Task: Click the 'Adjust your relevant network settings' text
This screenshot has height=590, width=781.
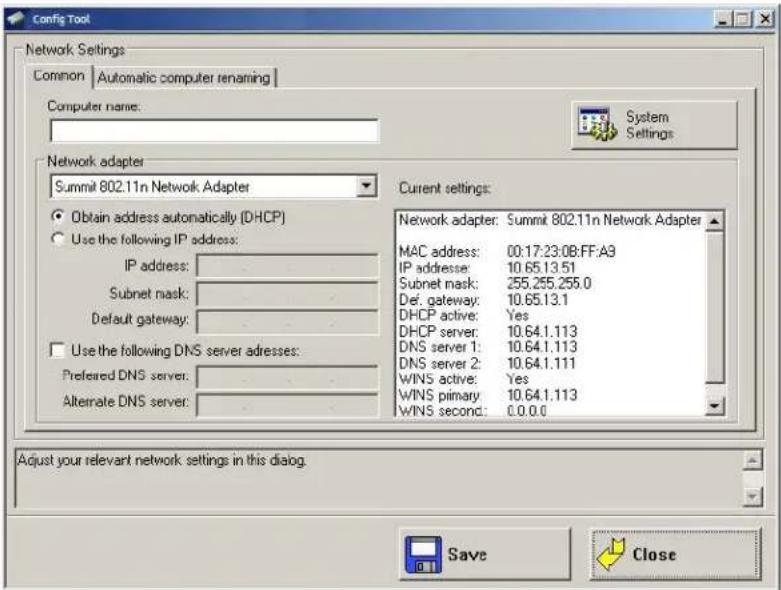Action: click(x=162, y=460)
